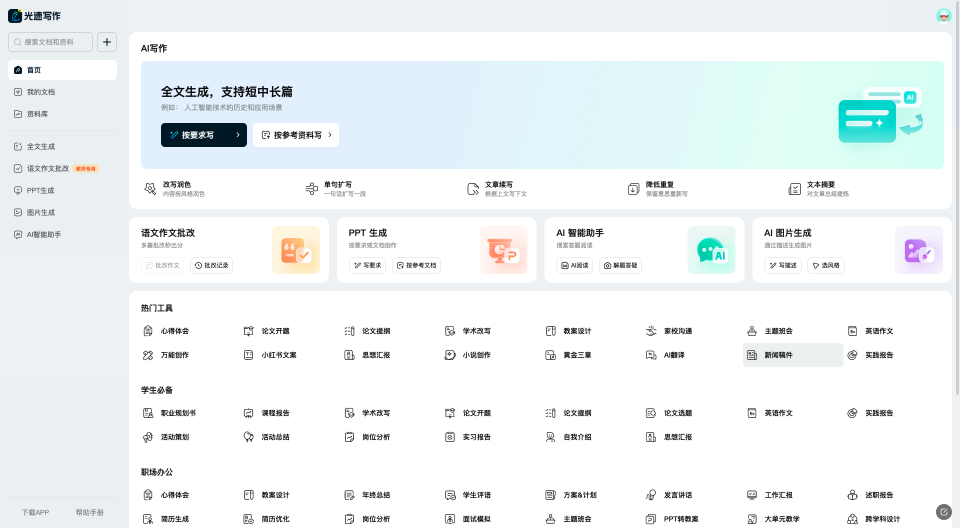The height and width of the screenshot is (528, 960).
Task: Open 资料库 in the sidebar
Action: pos(62,114)
